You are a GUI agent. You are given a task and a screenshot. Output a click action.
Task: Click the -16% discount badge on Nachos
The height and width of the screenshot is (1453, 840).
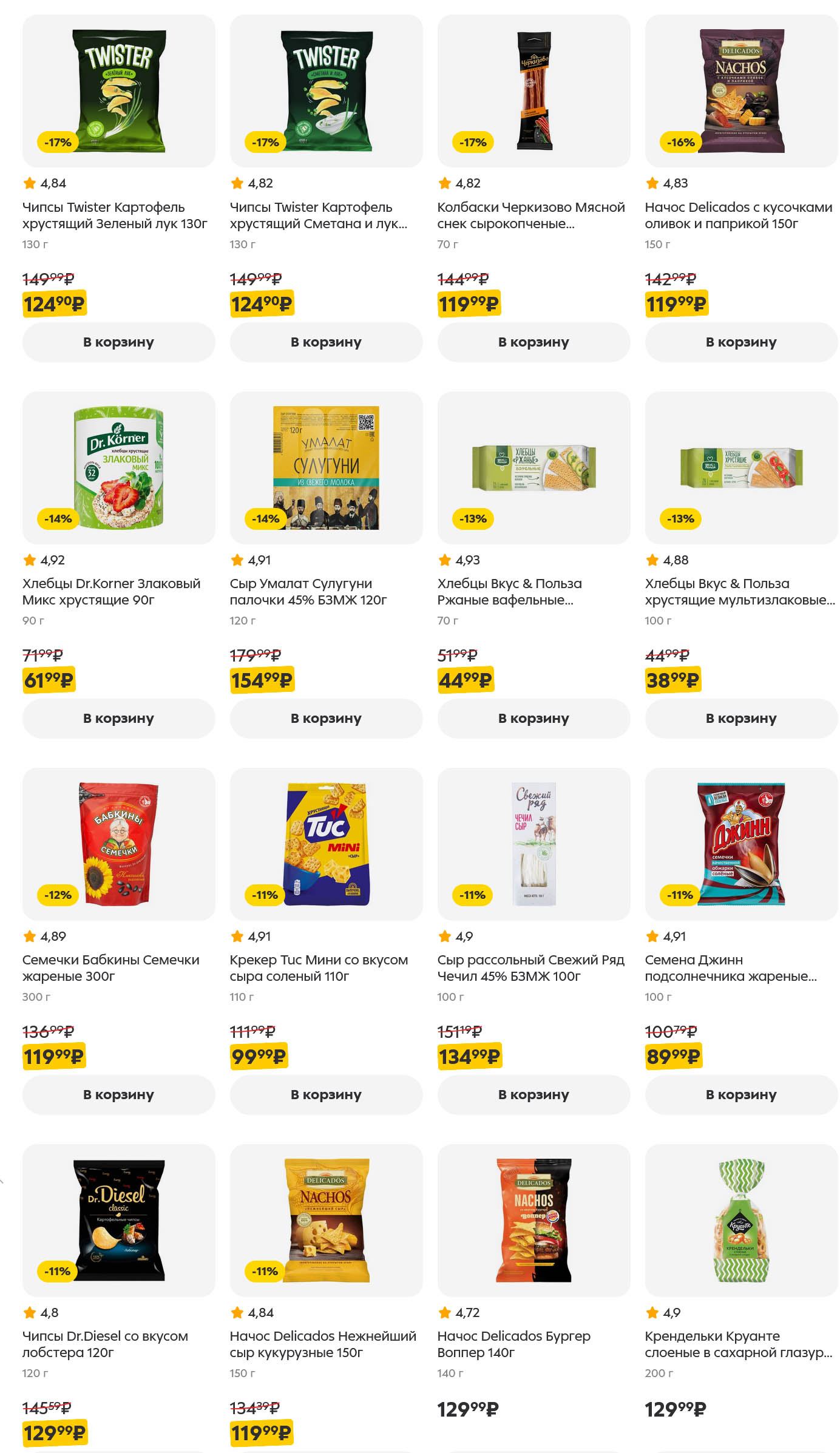click(680, 143)
